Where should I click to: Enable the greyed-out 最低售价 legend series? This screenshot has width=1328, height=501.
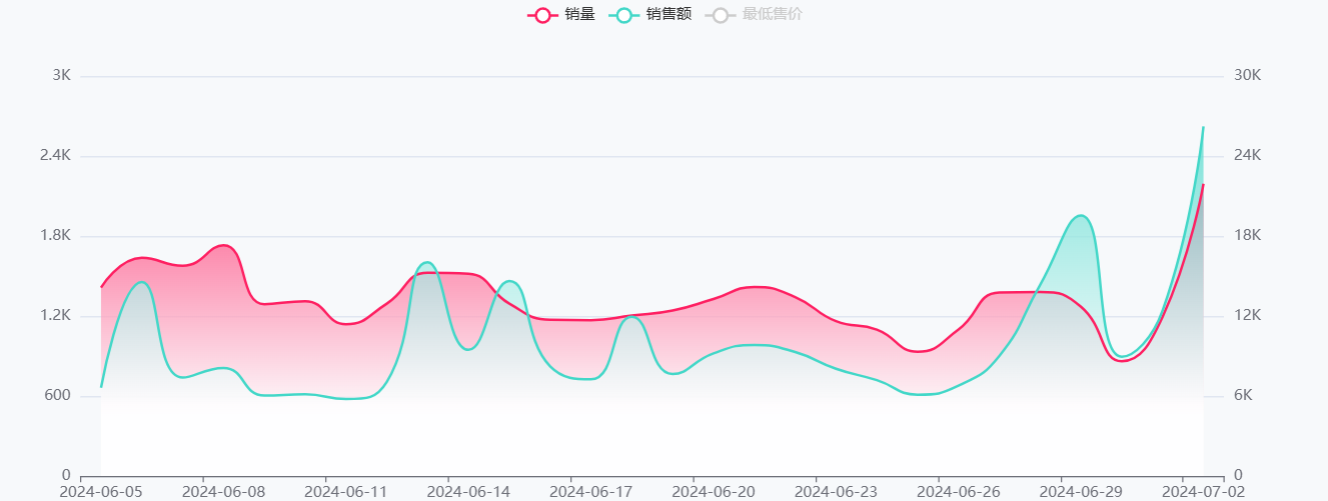(x=754, y=15)
